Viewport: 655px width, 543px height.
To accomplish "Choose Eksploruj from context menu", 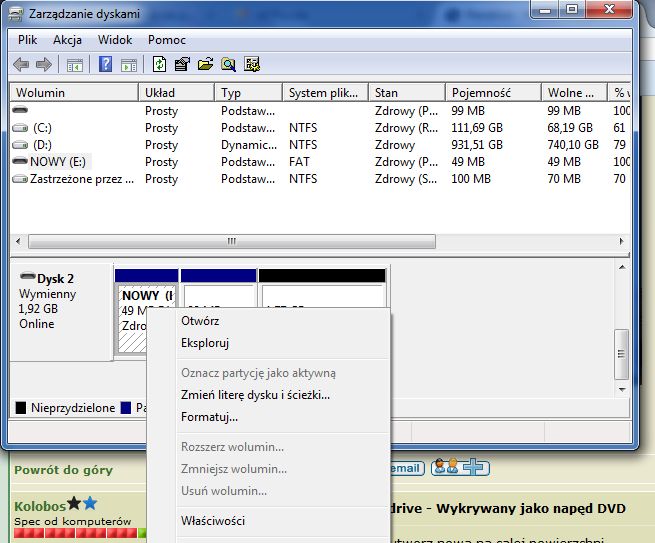I will [269, 343].
